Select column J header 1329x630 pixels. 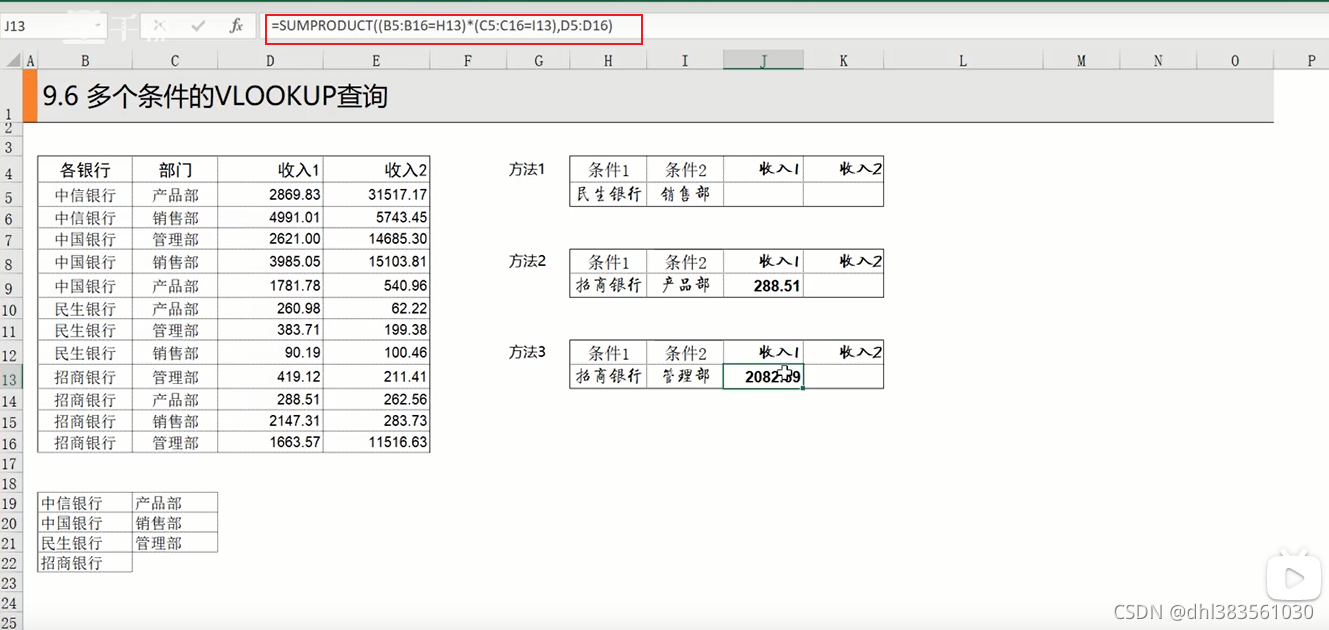763,61
